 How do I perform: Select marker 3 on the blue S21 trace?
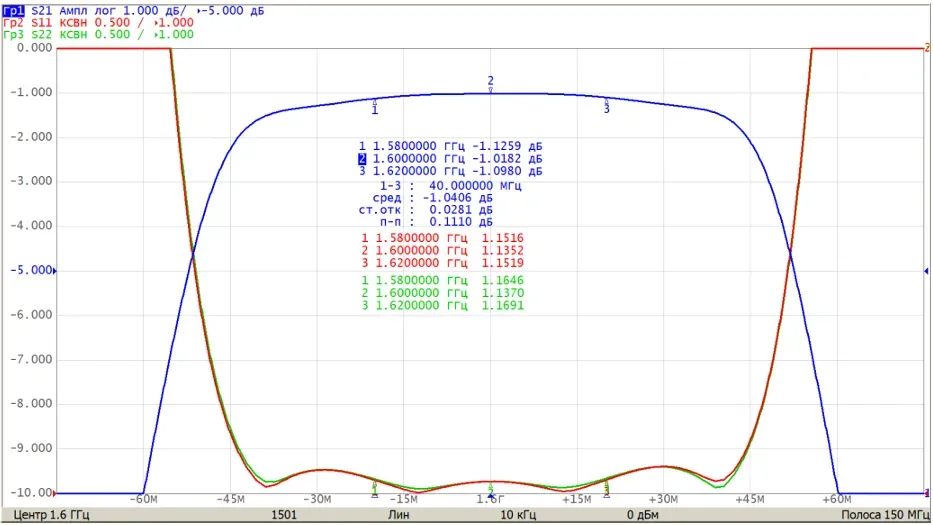point(606,106)
